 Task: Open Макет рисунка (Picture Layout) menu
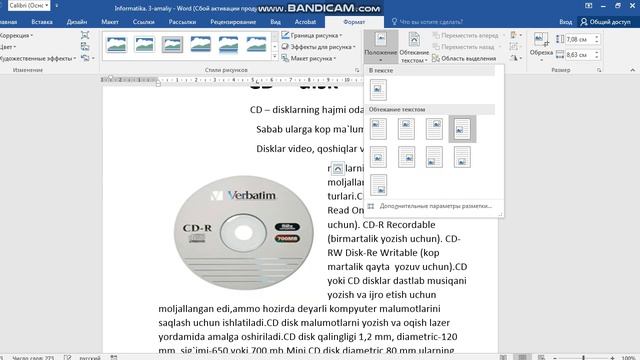point(309,58)
